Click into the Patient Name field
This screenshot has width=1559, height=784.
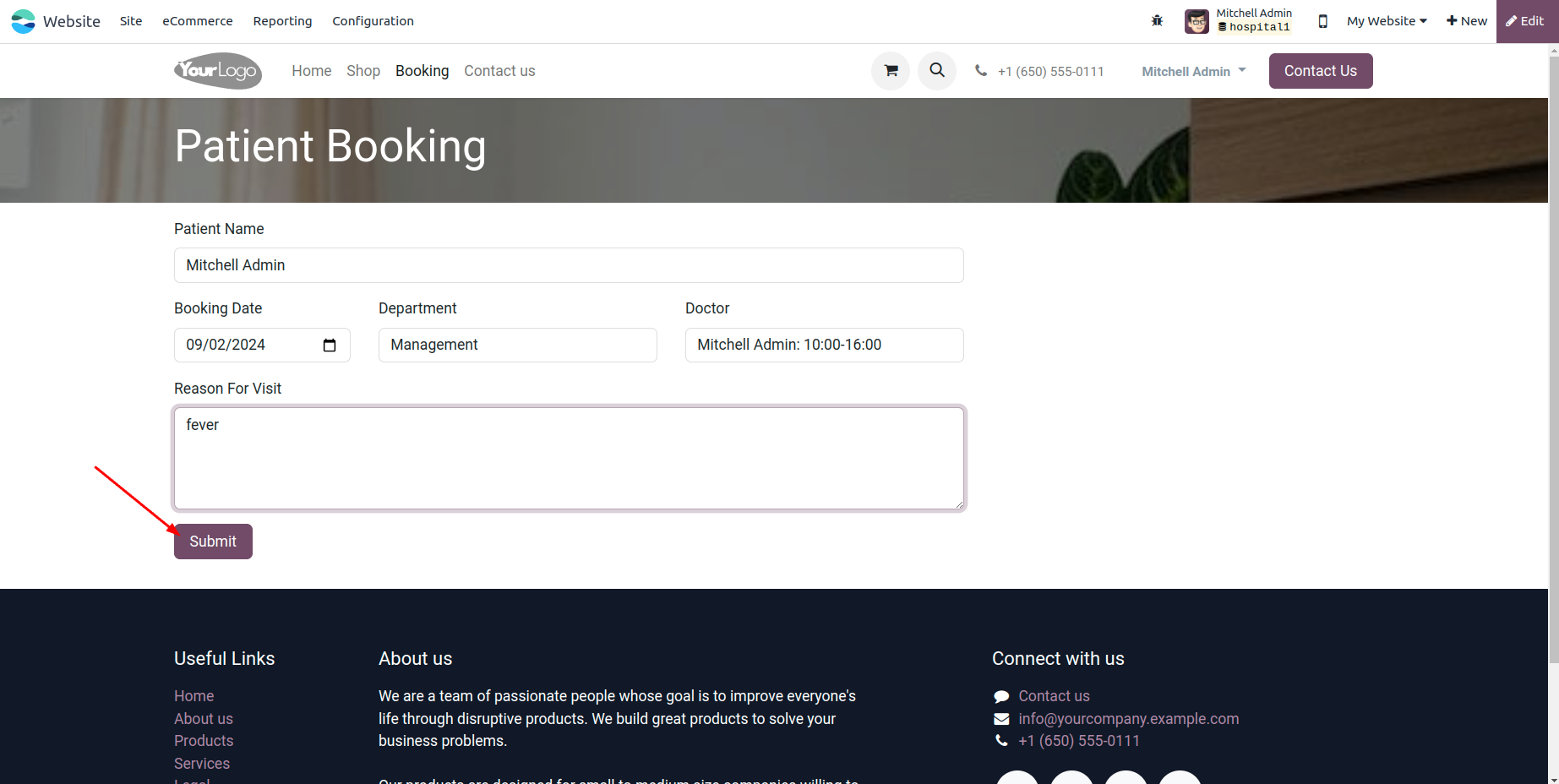pos(568,265)
